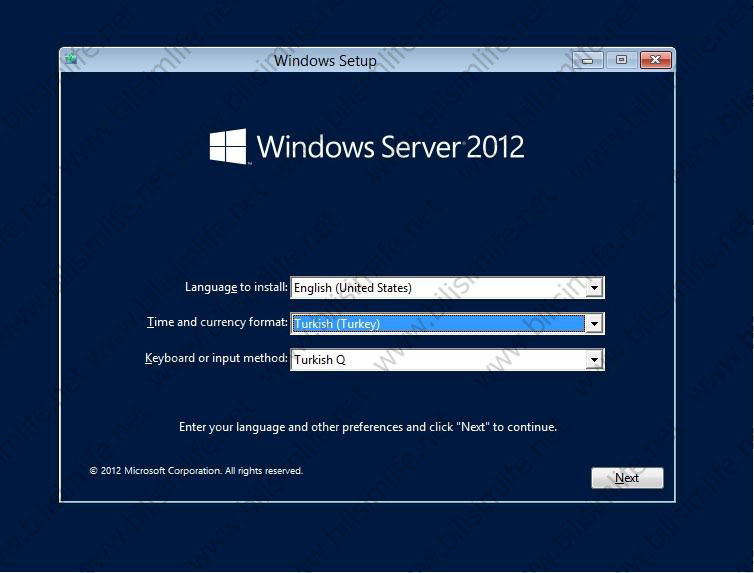Screen dimensions: 754x573
Task: Expand the Language to install dropdown arrow
Action: 594,288
